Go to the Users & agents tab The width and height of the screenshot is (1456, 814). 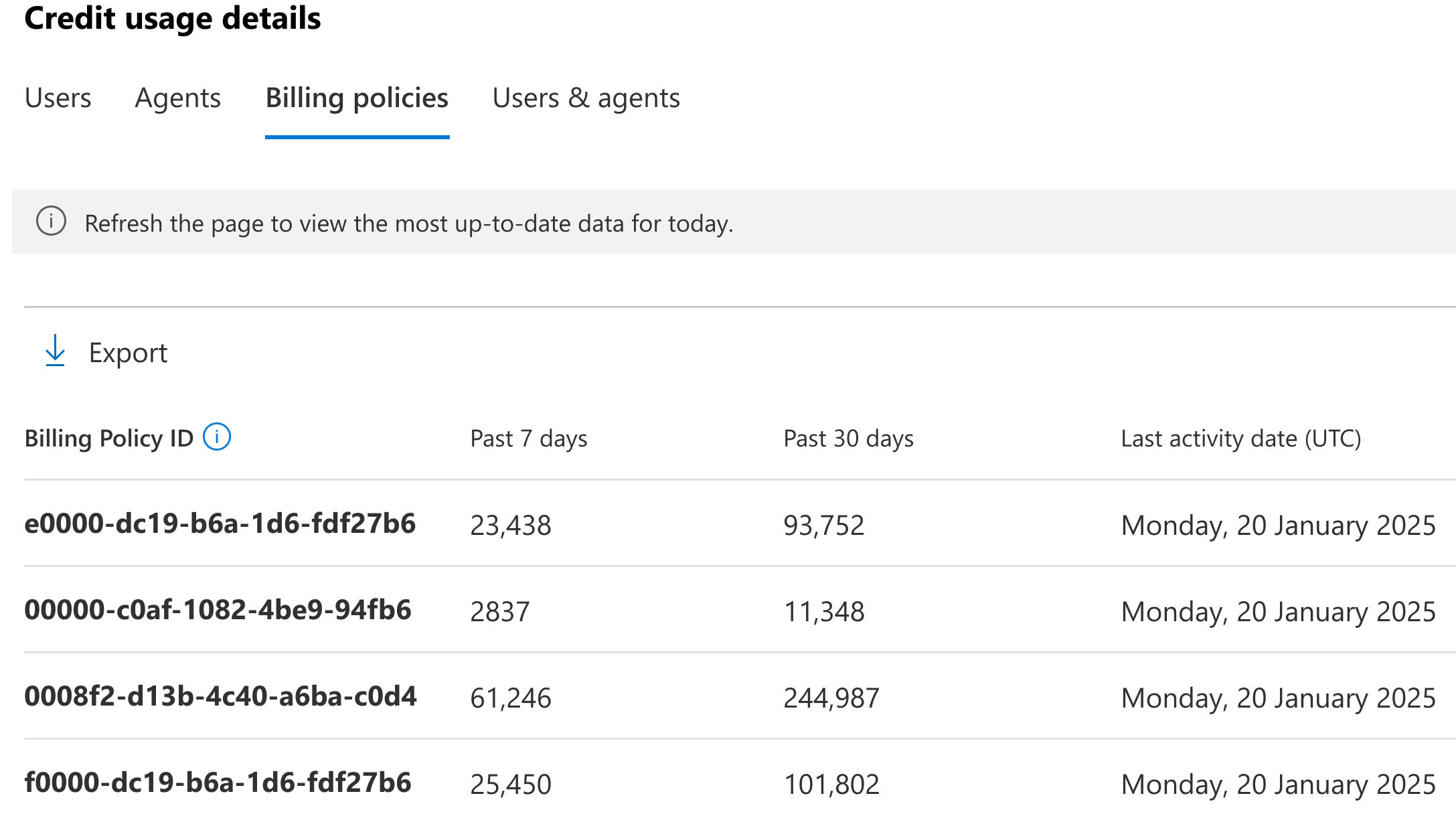(586, 98)
